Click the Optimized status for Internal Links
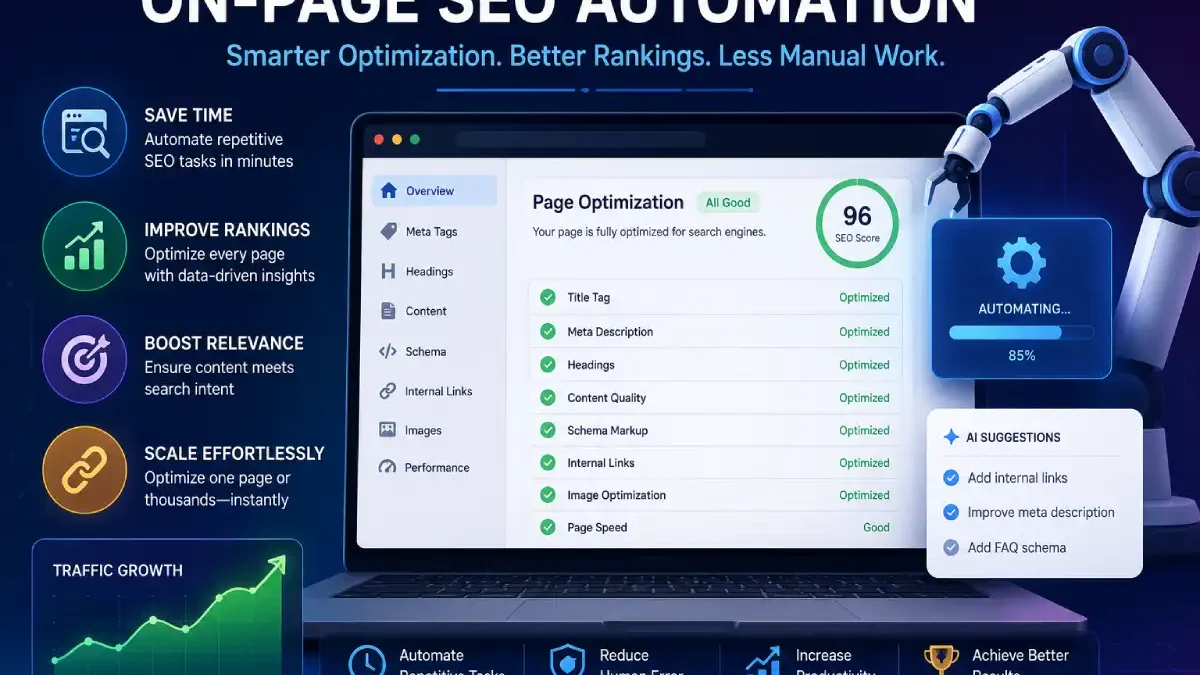This screenshot has height=675, width=1200. point(864,462)
